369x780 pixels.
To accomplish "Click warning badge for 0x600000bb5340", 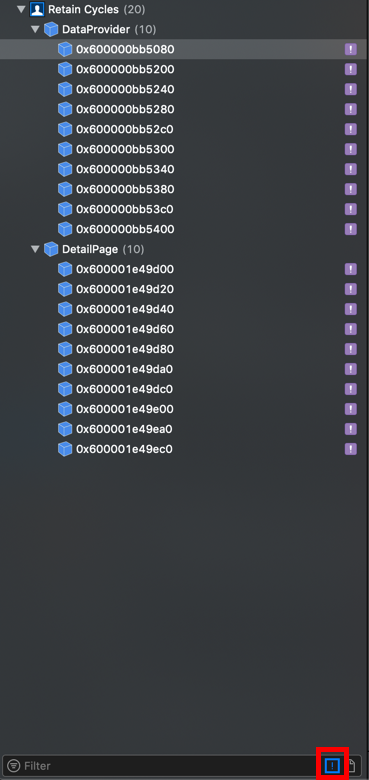I will point(351,169).
